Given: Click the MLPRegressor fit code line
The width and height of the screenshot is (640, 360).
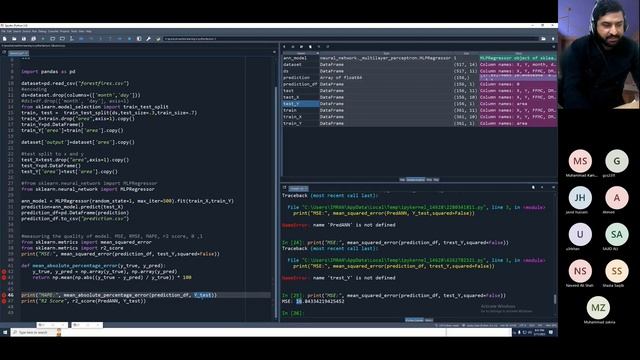Looking at the screenshot, I should click(128, 201).
